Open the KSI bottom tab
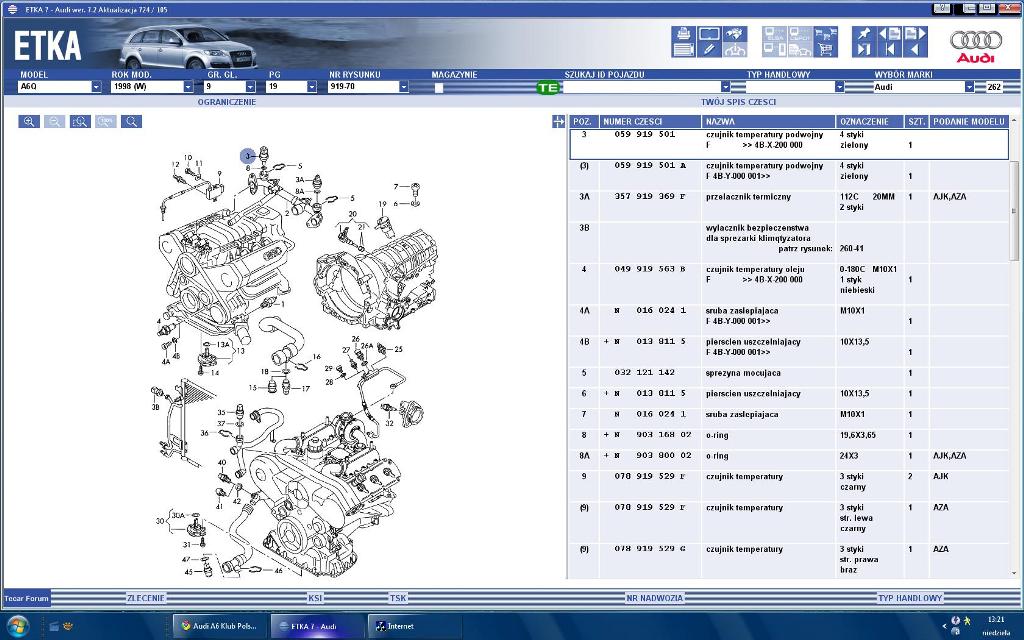This screenshot has height=640, width=1024. [315, 598]
